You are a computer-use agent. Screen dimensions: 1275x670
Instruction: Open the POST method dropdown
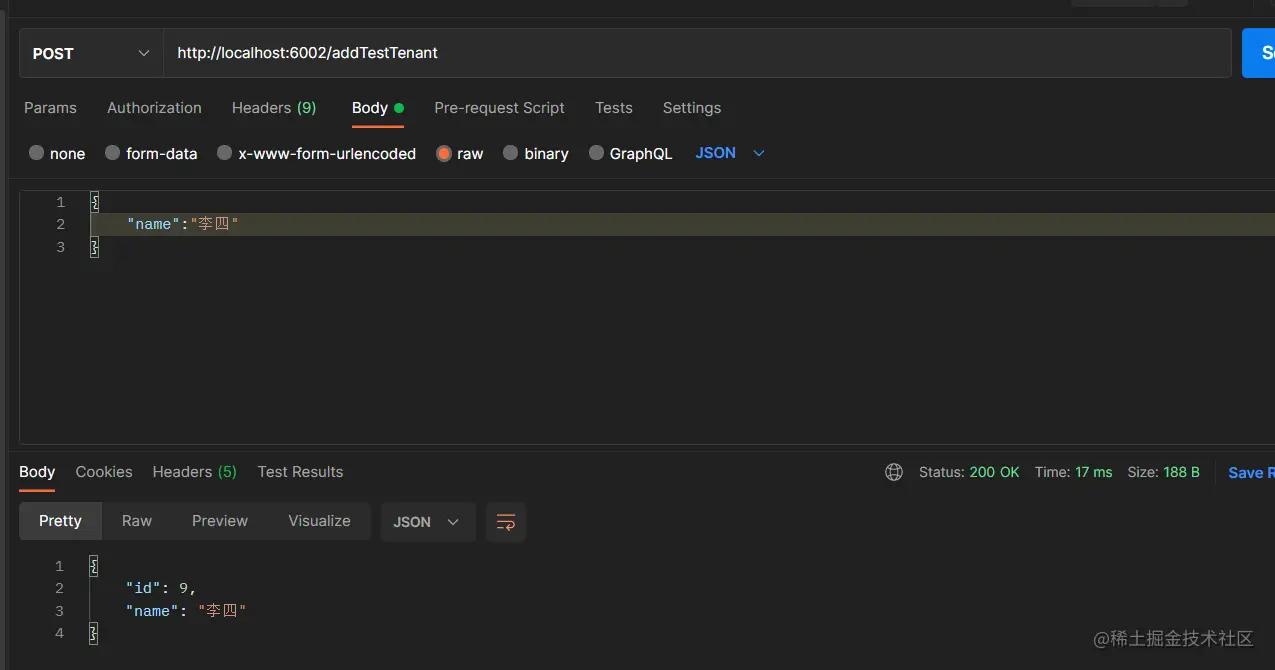[91, 53]
